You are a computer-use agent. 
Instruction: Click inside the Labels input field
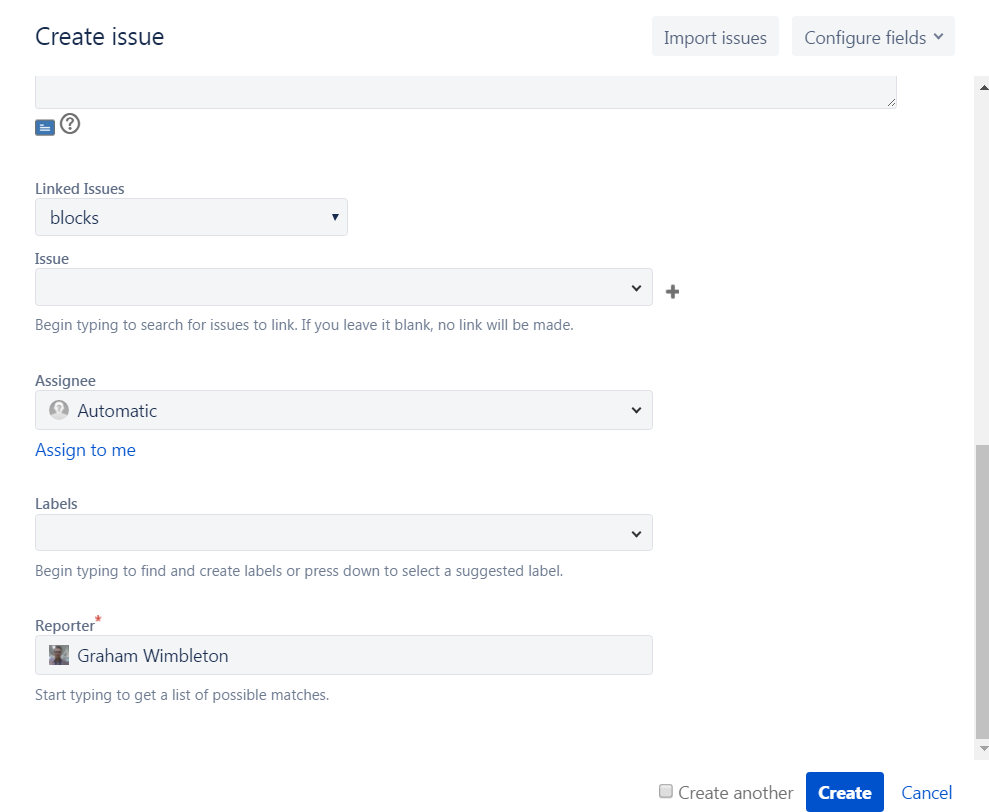tap(330, 534)
